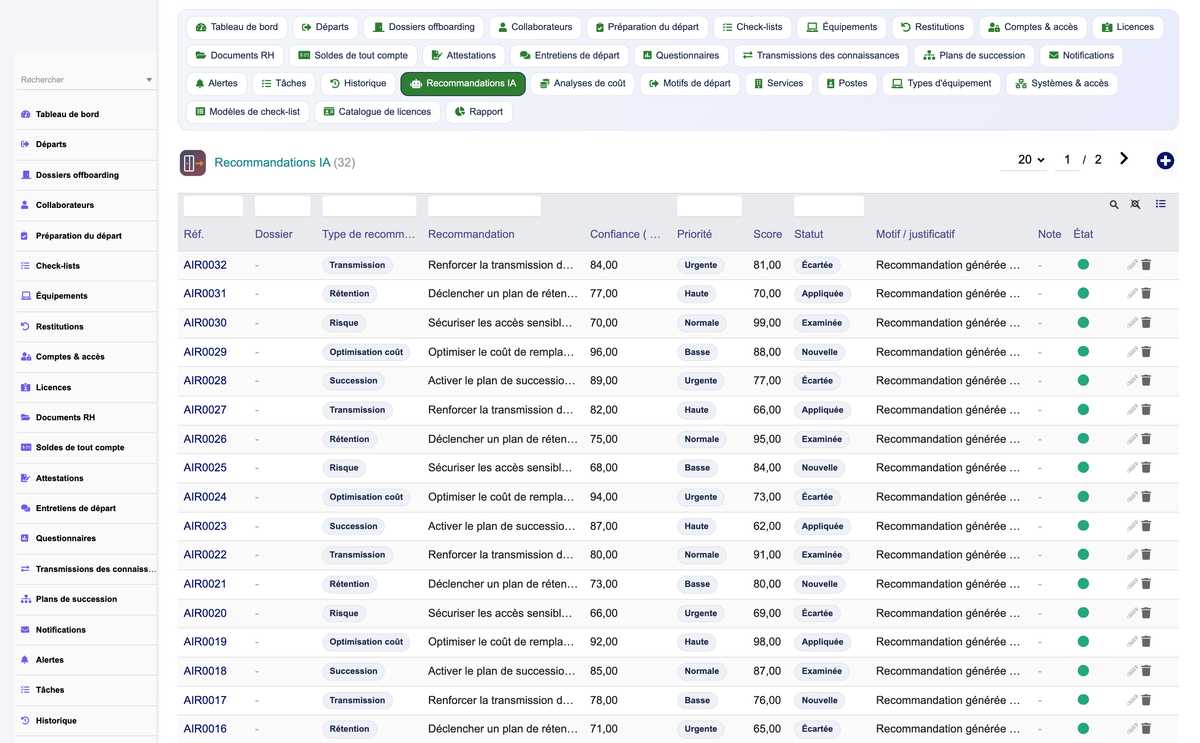The width and height of the screenshot is (1200, 743).
Task: Click the Dossier filter input field
Action: tap(283, 206)
